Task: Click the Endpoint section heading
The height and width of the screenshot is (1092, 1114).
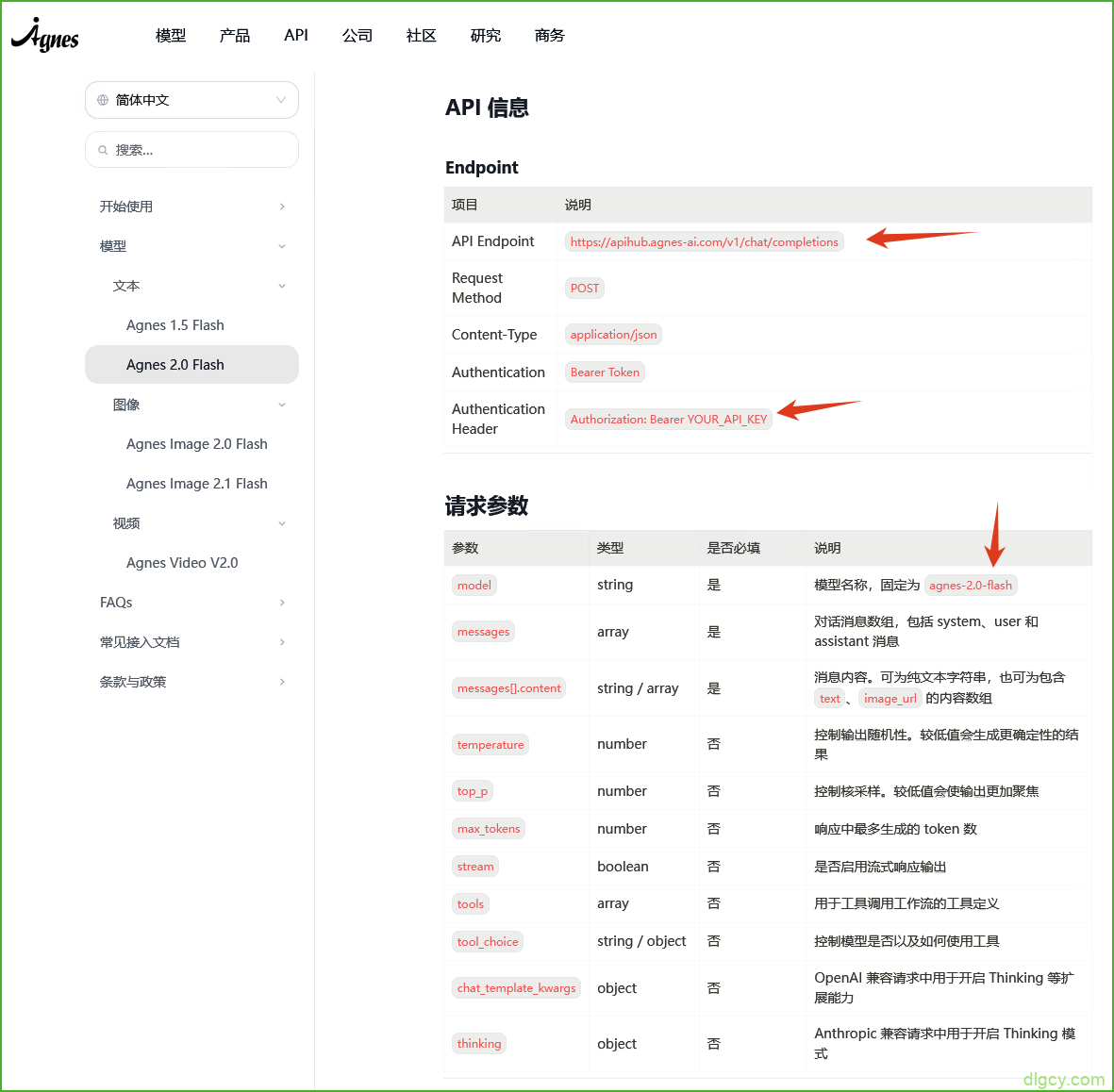Action: [482, 168]
